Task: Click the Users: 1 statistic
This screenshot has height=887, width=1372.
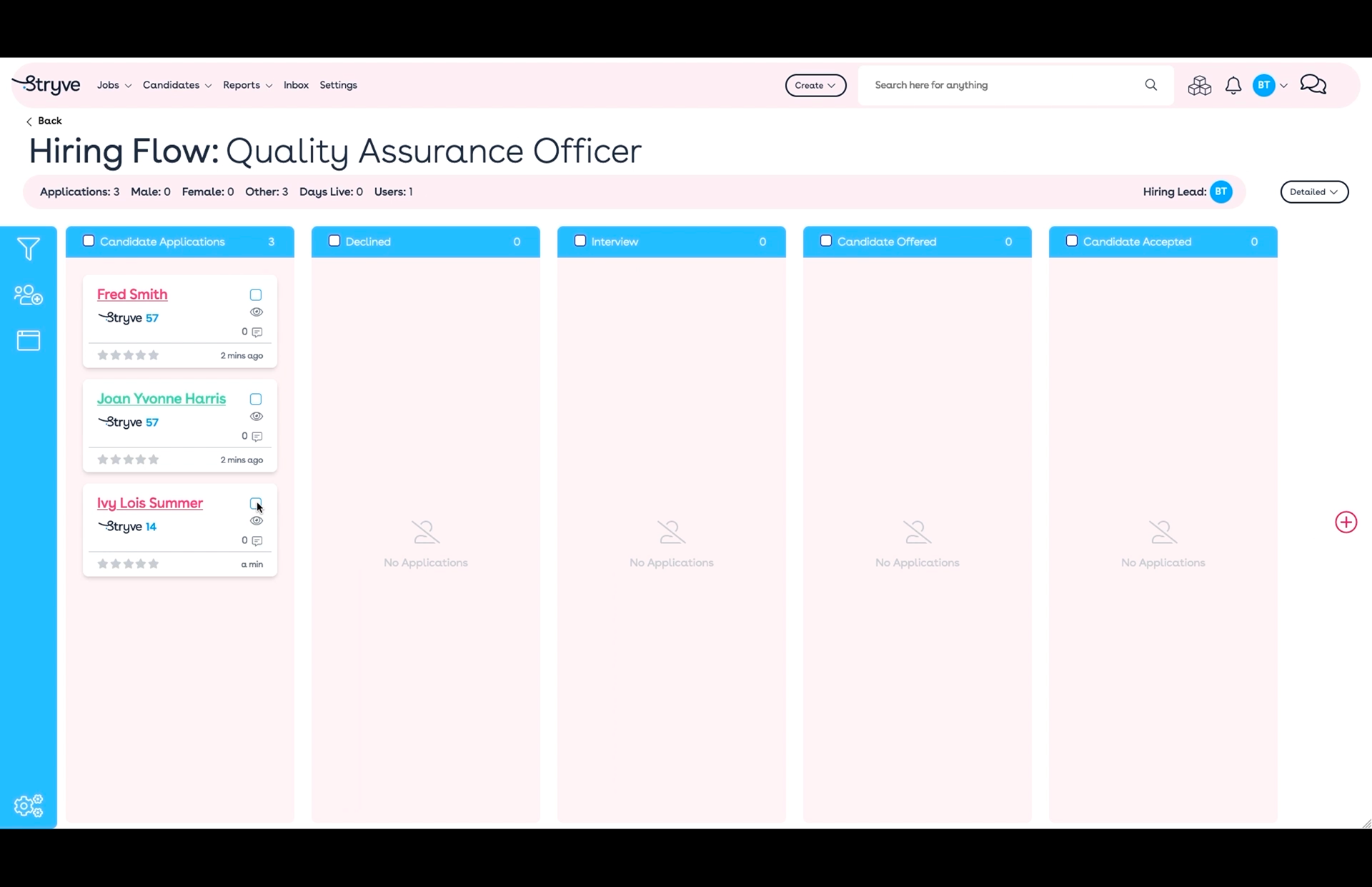Action: pos(393,192)
